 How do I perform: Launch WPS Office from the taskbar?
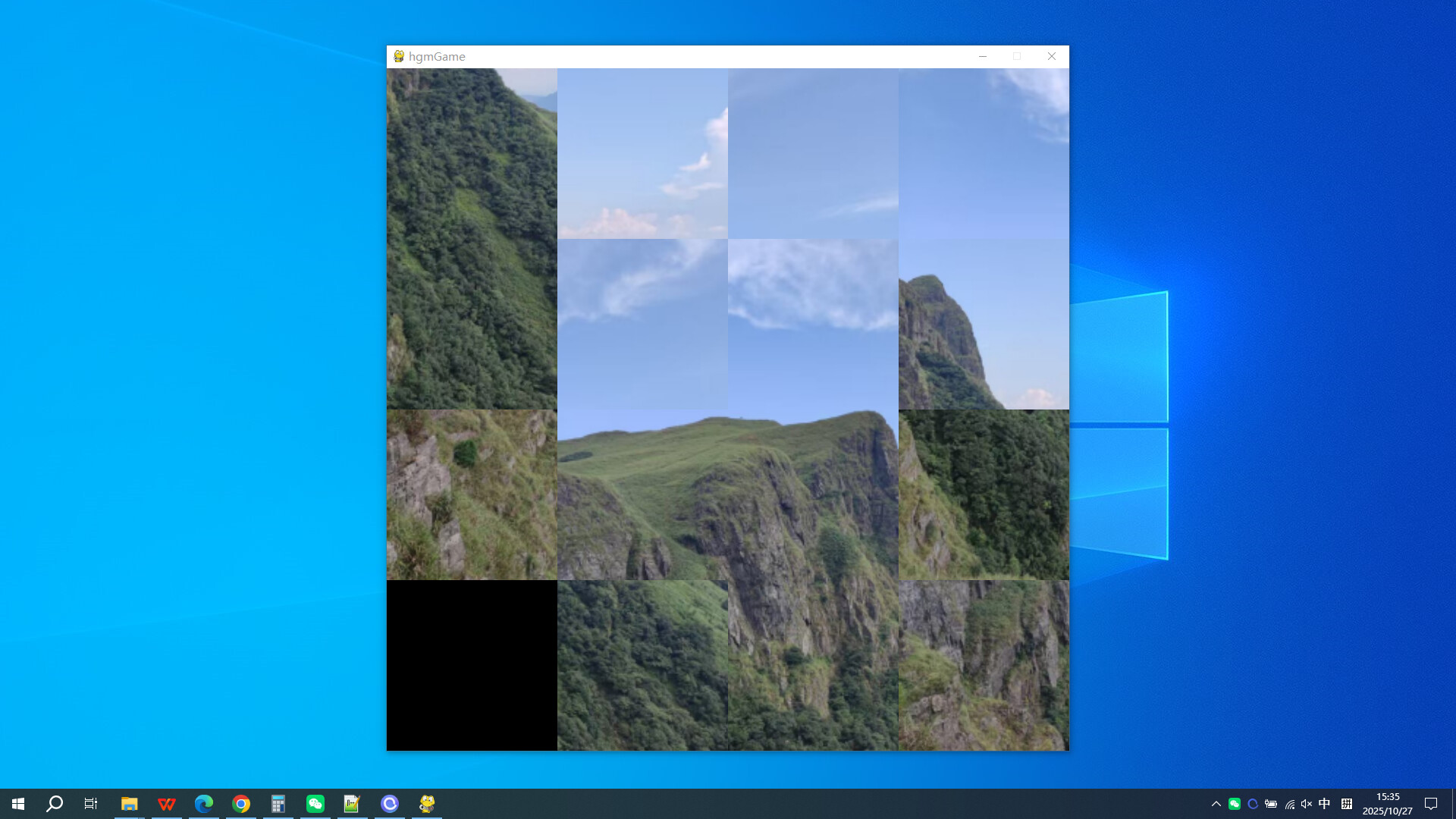(x=166, y=803)
